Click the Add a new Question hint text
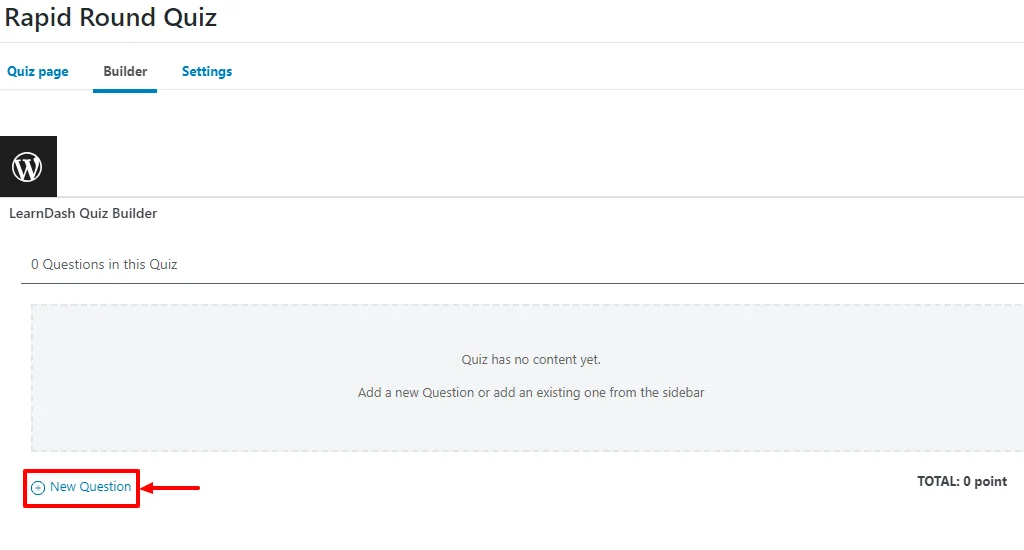The height and width of the screenshot is (550, 1024). tap(531, 393)
